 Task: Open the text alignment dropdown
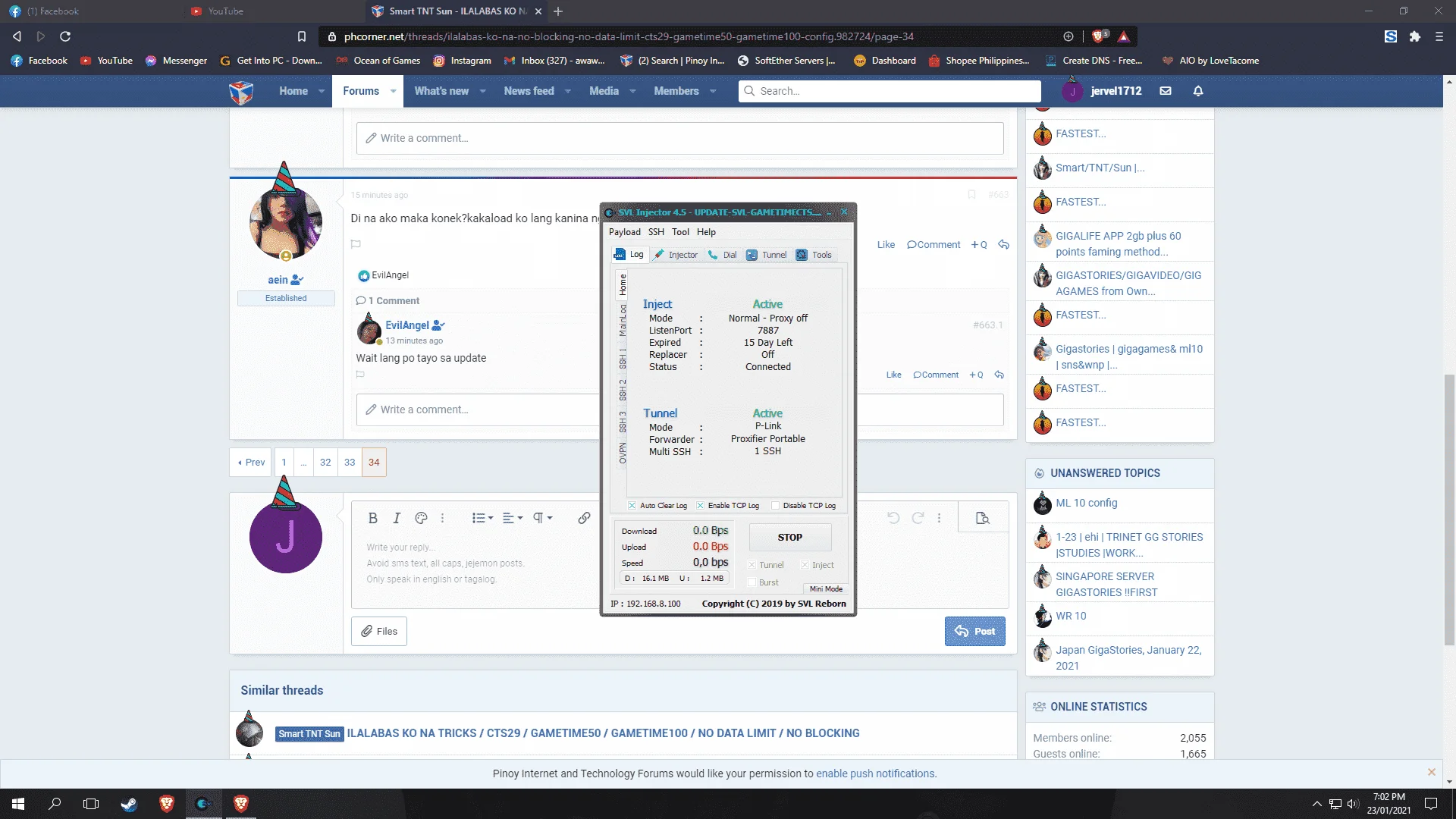pyautogui.click(x=512, y=518)
